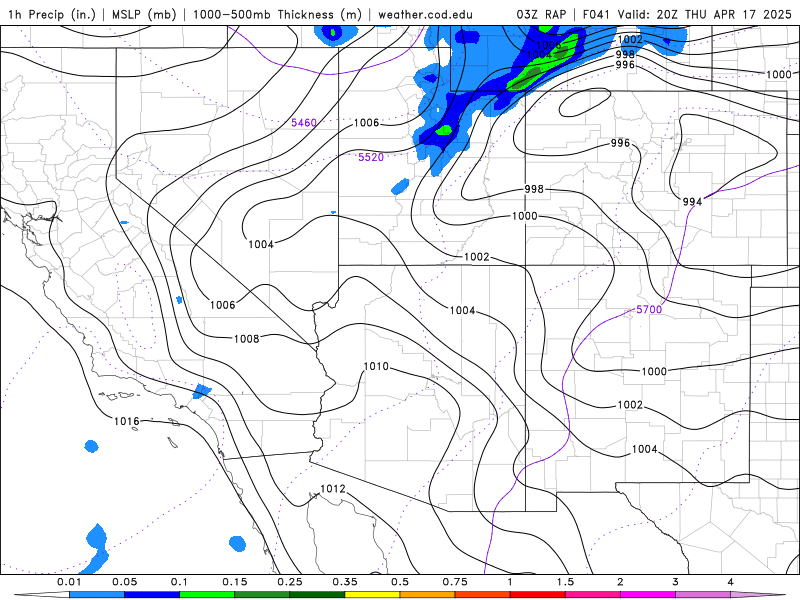Click the '0.01' legend value
Image resolution: width=800 pixels, height=600 pixels.
coord(69,582)
